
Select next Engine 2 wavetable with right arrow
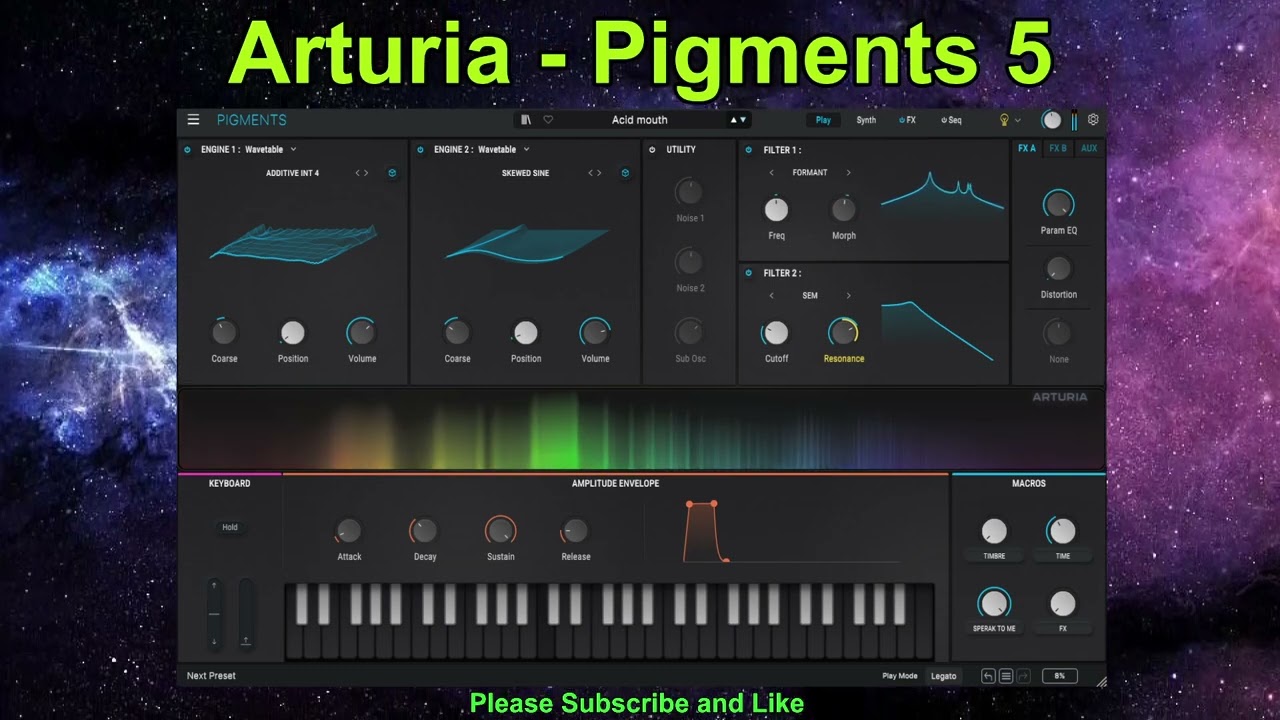tap(599, 173)
